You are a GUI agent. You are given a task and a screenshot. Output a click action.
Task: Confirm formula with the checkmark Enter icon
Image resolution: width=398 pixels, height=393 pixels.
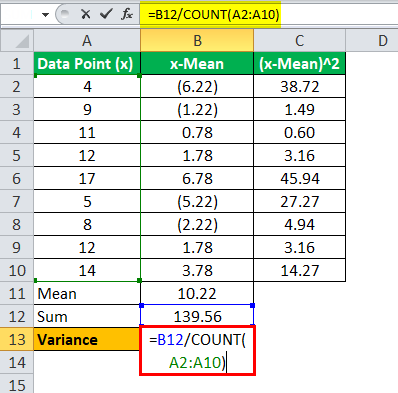[x=106, y=14]
